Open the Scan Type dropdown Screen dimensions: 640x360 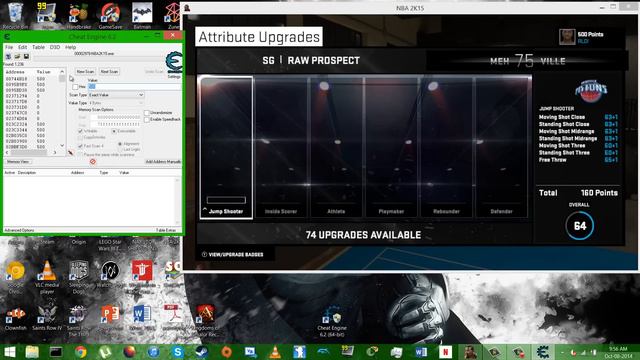pos(116,95)
